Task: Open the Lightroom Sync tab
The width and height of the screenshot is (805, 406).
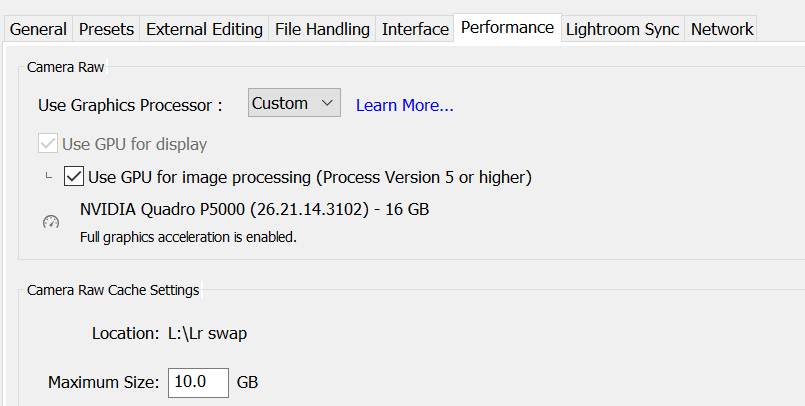Action: [x=622, y=29]
